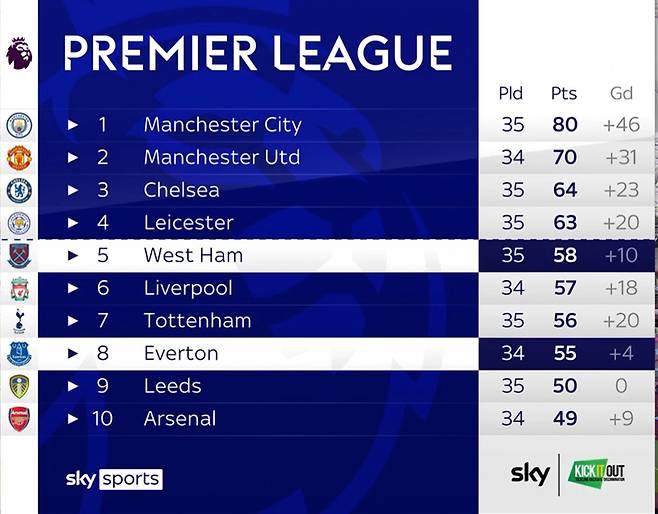Click the Everton team name row

tap(258, 353)
